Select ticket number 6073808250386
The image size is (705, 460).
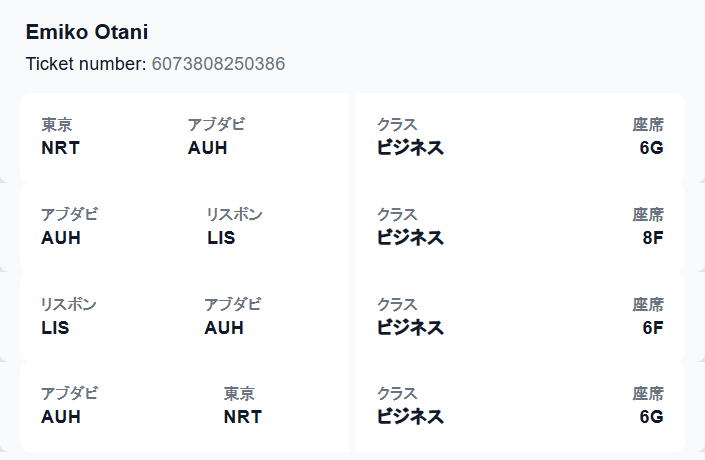(219, 64)
